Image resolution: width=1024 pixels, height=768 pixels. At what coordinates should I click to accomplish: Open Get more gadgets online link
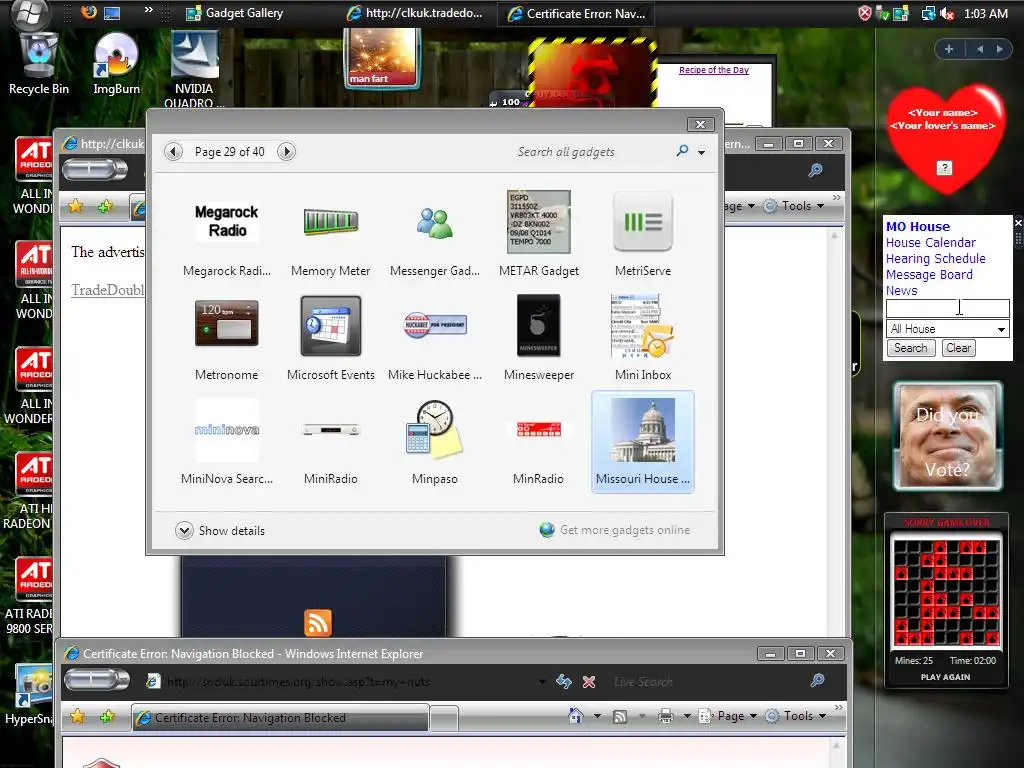[615, 530]
